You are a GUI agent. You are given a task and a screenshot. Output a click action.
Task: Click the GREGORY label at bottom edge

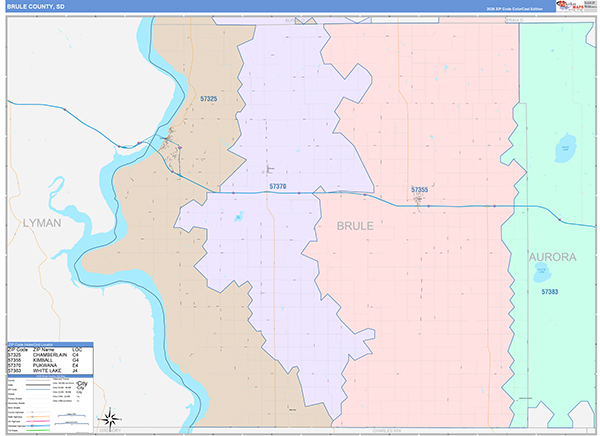(110, 431)
